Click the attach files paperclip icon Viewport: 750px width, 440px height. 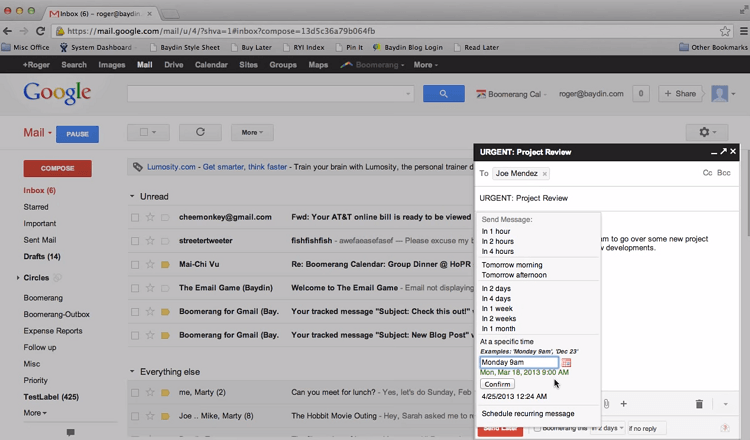pos(606,404)
